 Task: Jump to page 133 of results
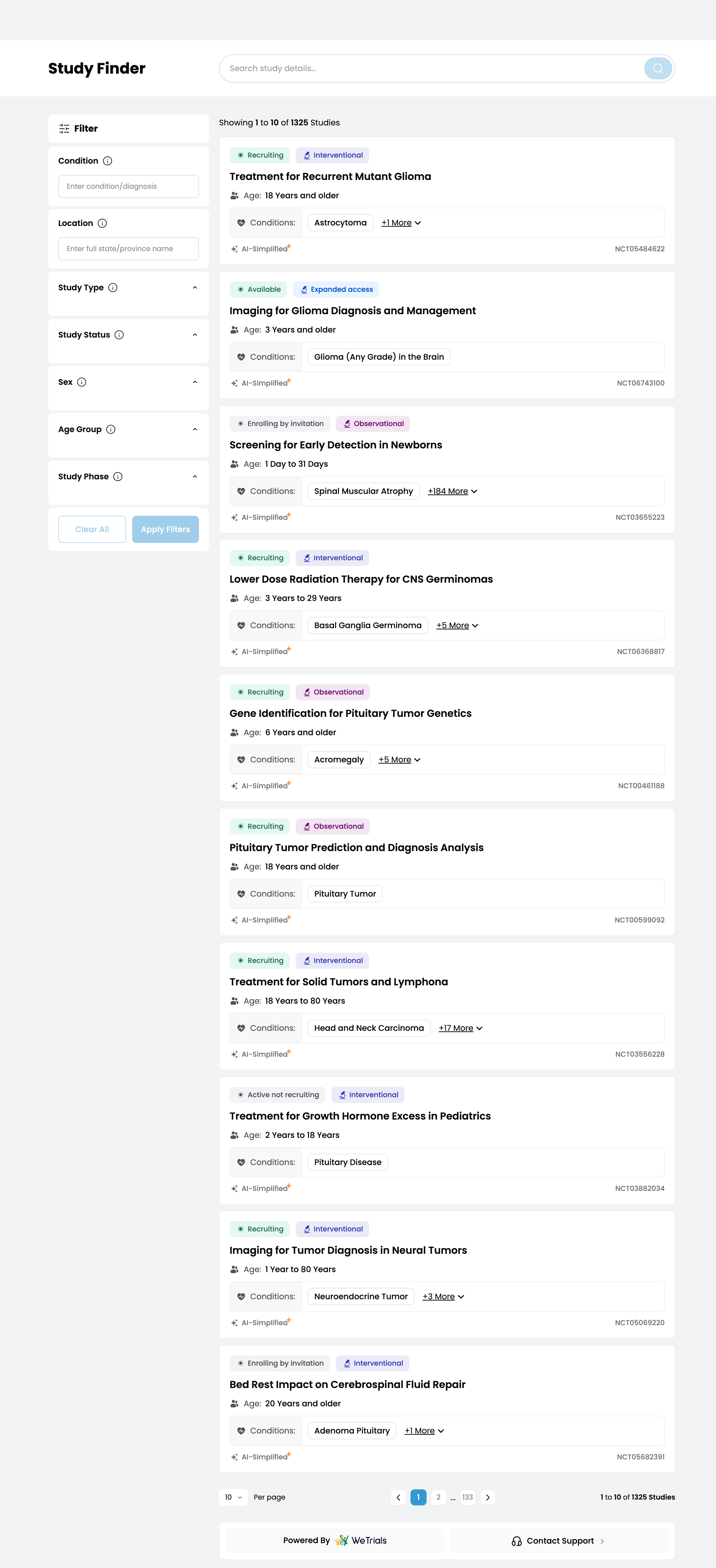pos(467,1497)
